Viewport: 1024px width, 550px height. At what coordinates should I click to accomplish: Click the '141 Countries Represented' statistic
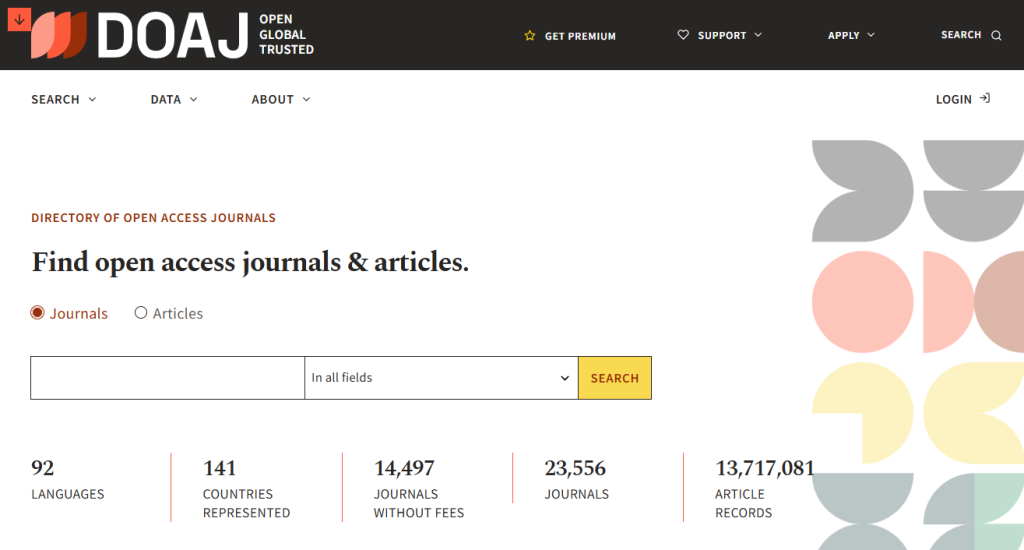[246, 489]
